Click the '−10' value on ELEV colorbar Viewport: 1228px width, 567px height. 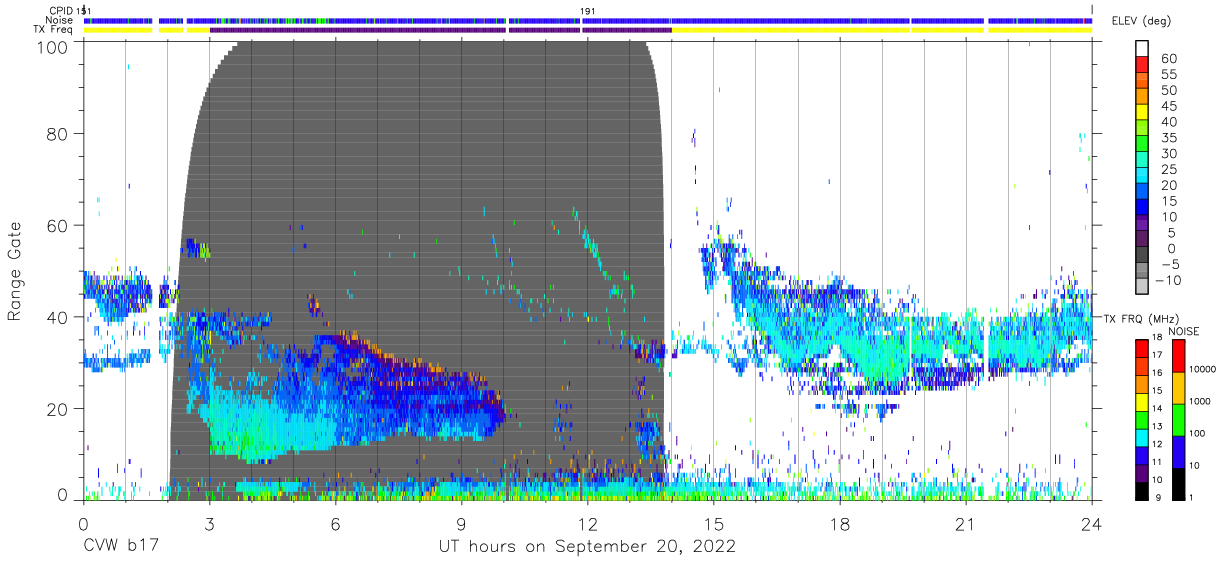(x=1168, y=281)
